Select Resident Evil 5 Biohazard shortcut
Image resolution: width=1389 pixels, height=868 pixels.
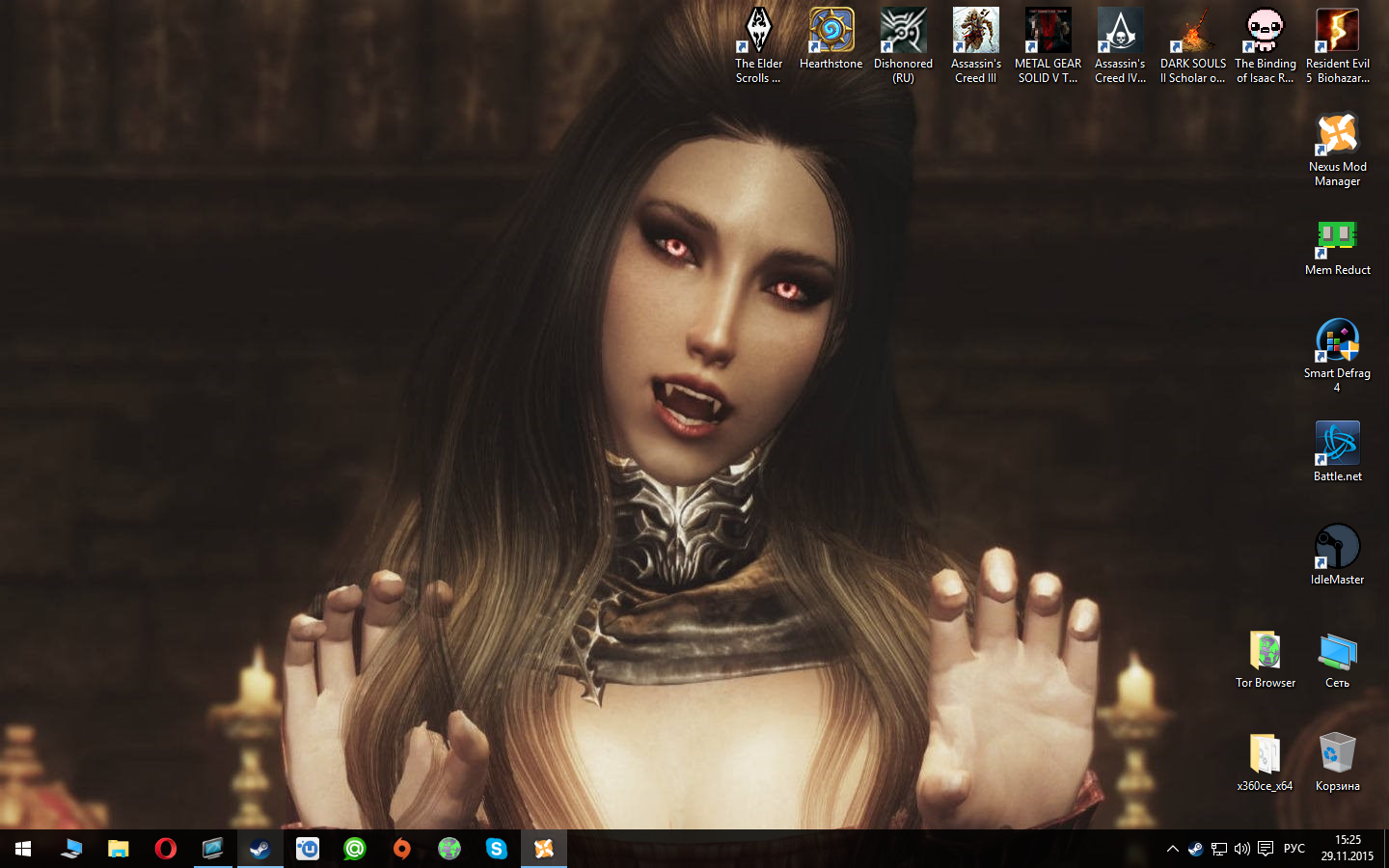1337,45
